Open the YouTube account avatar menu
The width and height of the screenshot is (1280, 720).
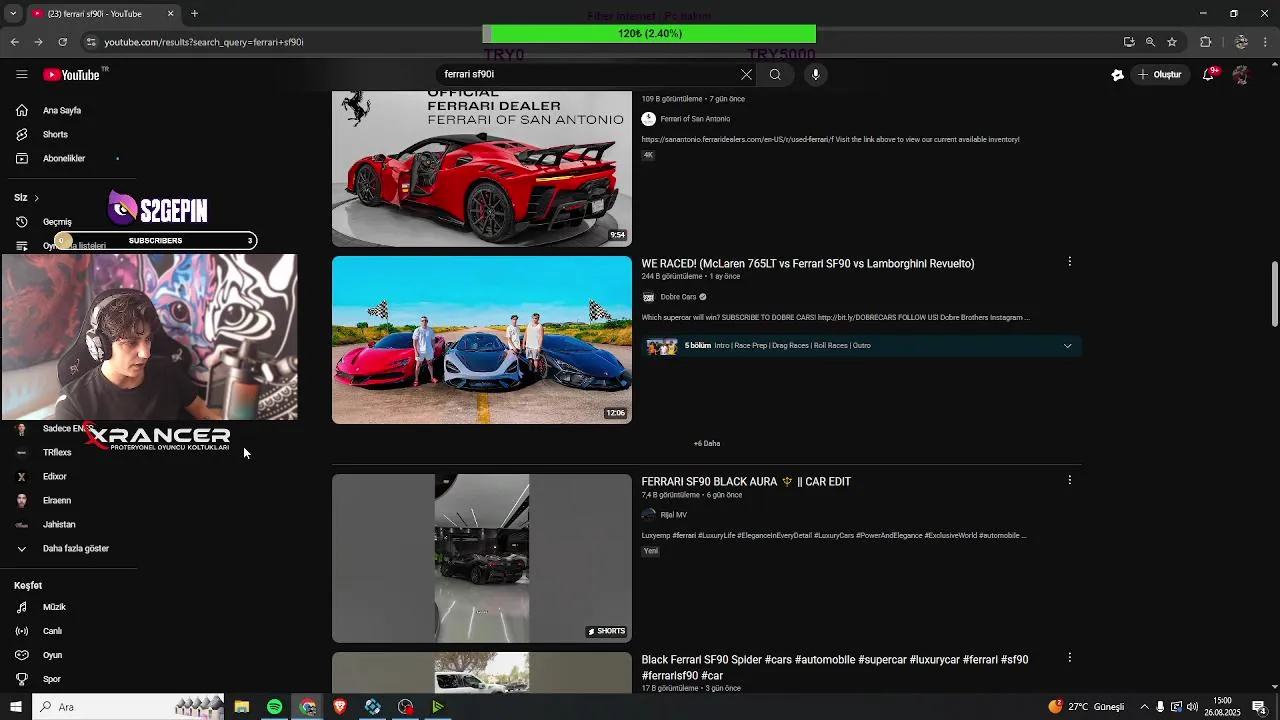(1241, 75)
